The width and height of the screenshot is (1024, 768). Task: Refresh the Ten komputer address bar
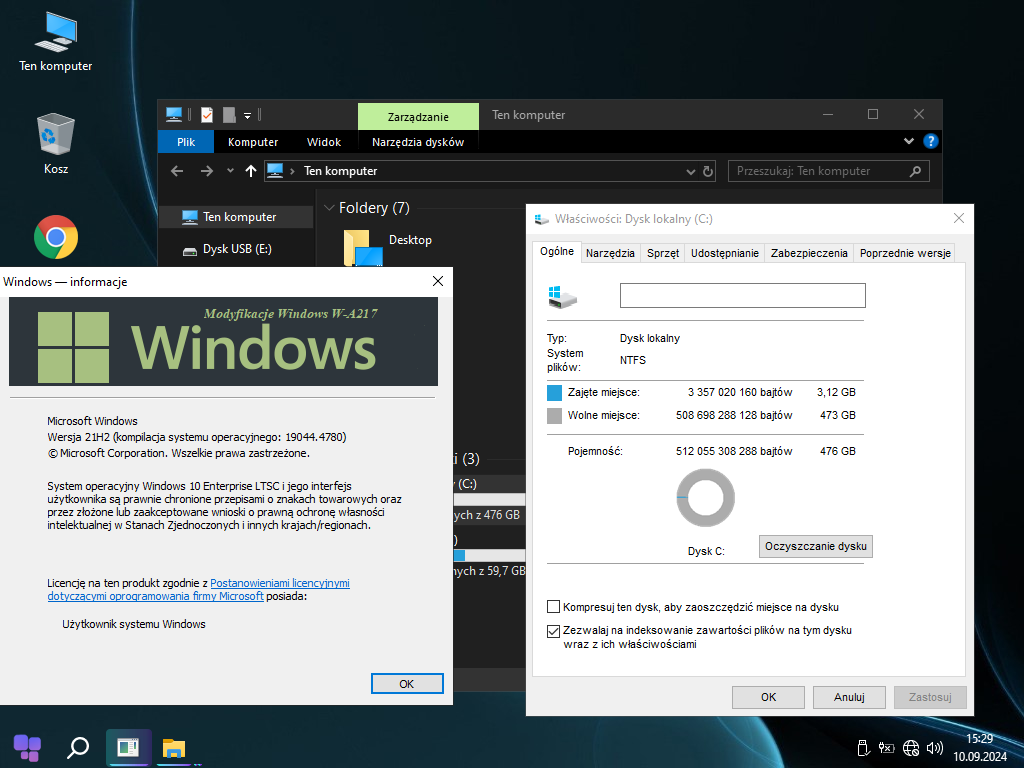[x=708, y=171]
